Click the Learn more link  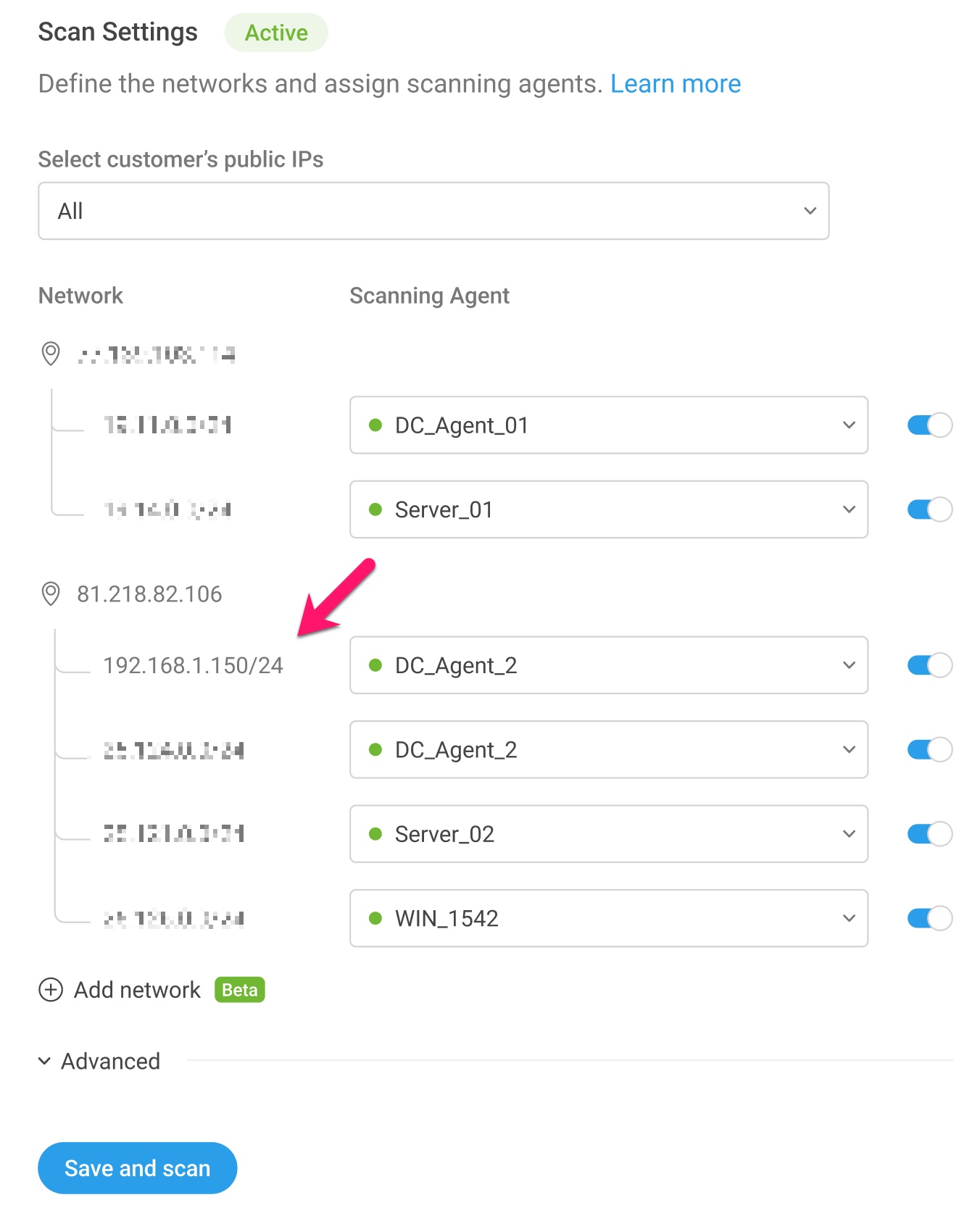(676, 84)
